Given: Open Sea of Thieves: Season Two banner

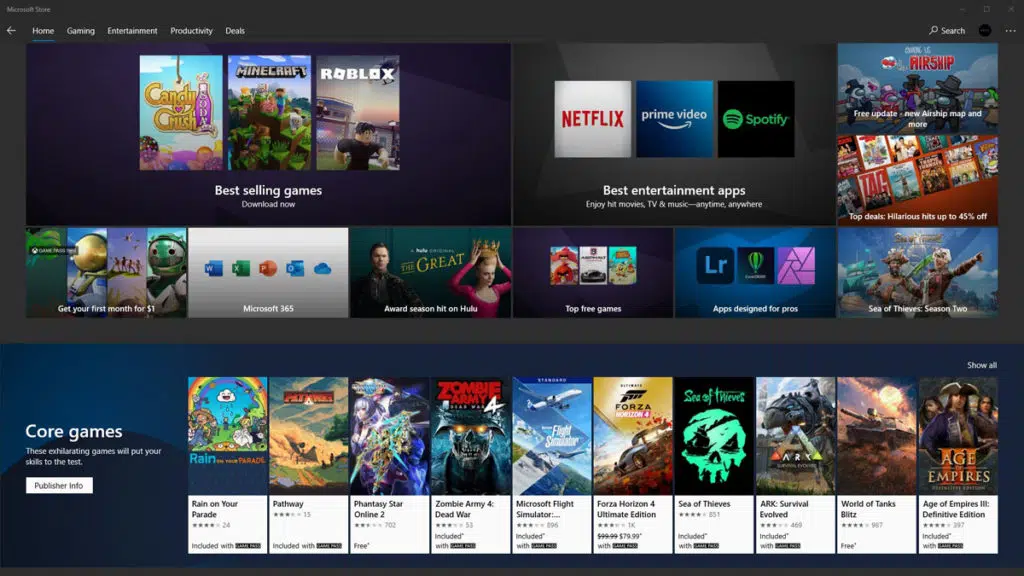Looking at the screenshot, I should pyautogui.click(x=918, y=272).
